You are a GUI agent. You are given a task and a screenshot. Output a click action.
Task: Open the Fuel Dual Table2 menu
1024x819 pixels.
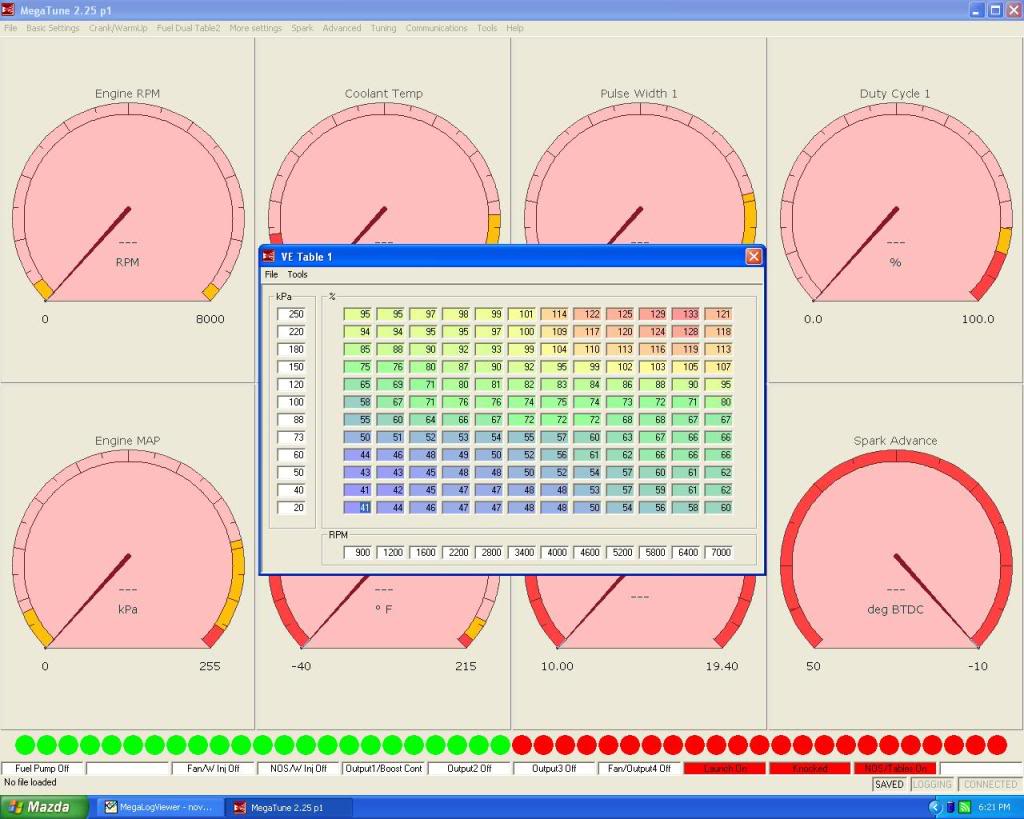[188, 28]
